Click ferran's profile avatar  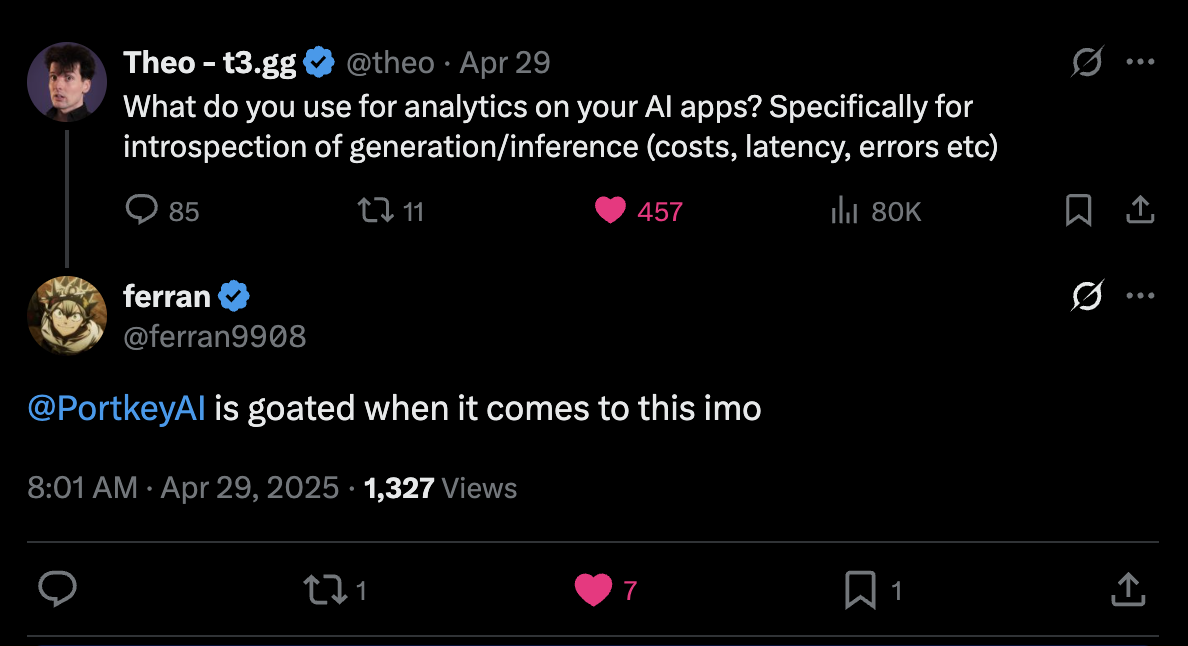pos(66,316)
